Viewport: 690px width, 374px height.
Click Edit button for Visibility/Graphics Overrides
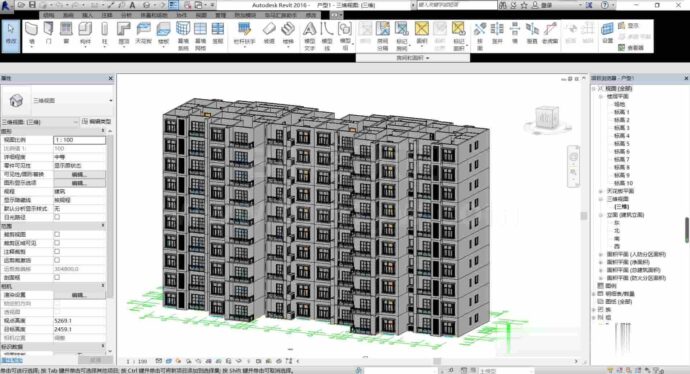(79, 174)
